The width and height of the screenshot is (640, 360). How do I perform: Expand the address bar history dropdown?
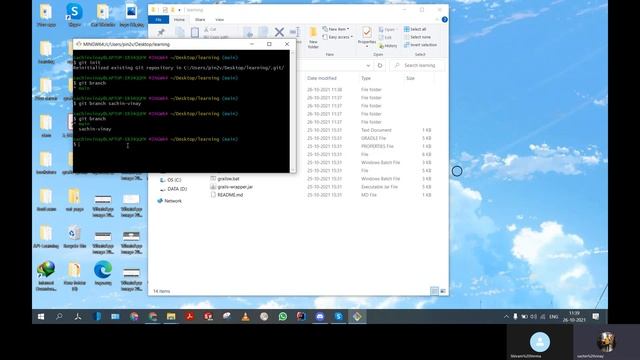click(369, 65)
